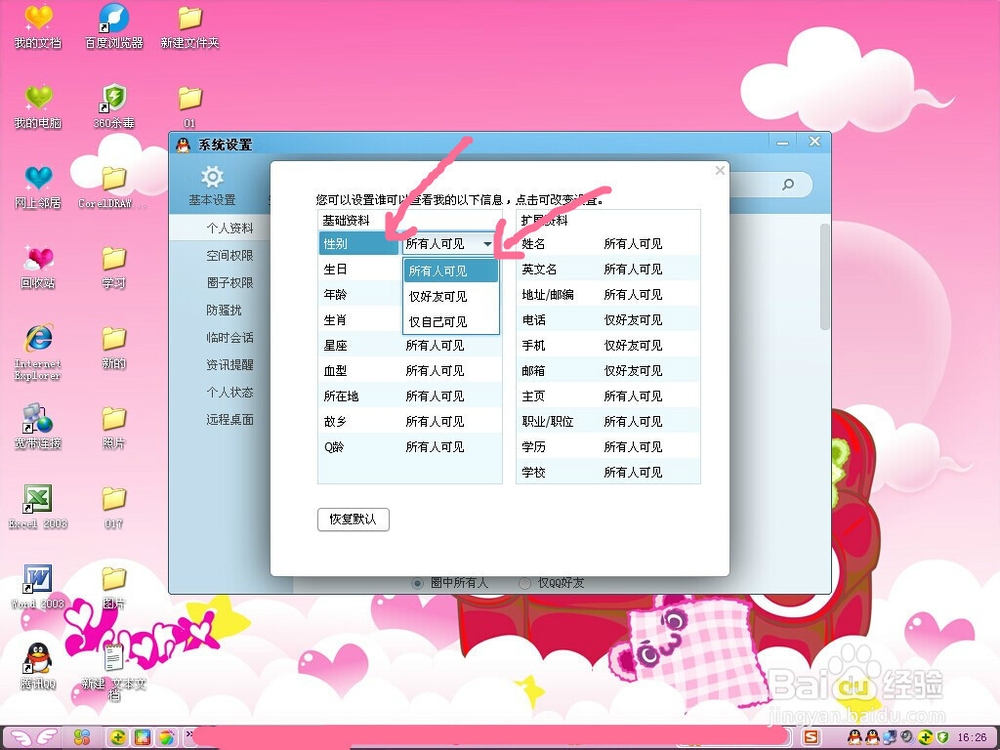This screenshot has height=750, width=1000.
Task: Open the 性别 visibility dropdown arrow
Action: pos(487,244)
